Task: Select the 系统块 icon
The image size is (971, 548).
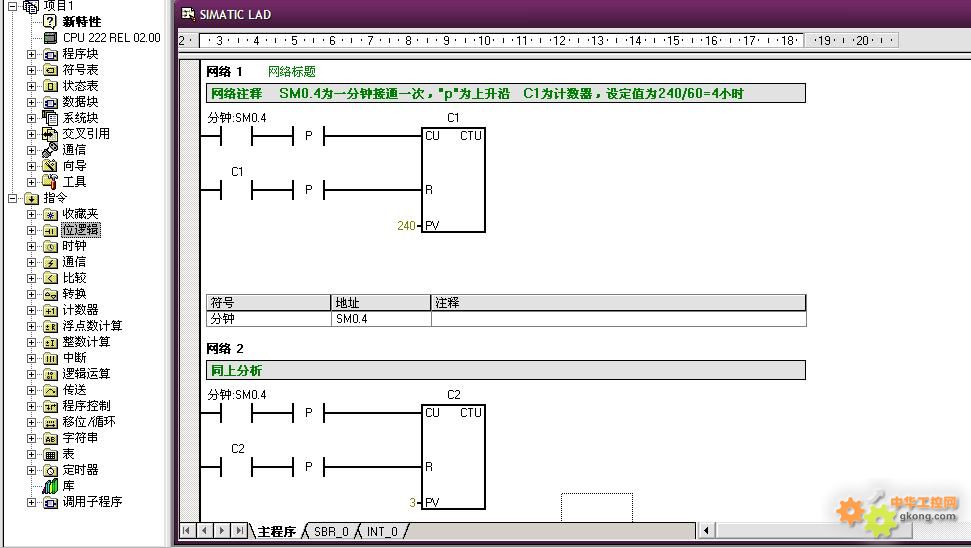Action: (50, 118)
